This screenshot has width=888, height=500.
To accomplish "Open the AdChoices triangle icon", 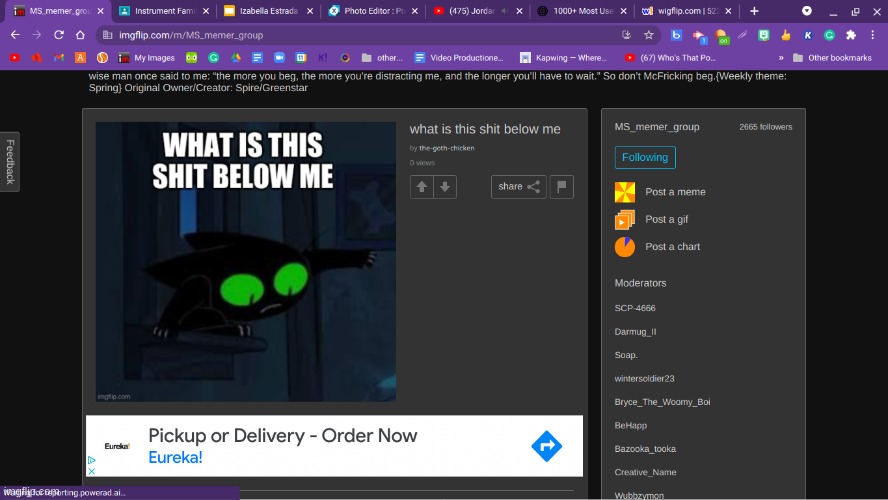I will [x=91, y=460].
